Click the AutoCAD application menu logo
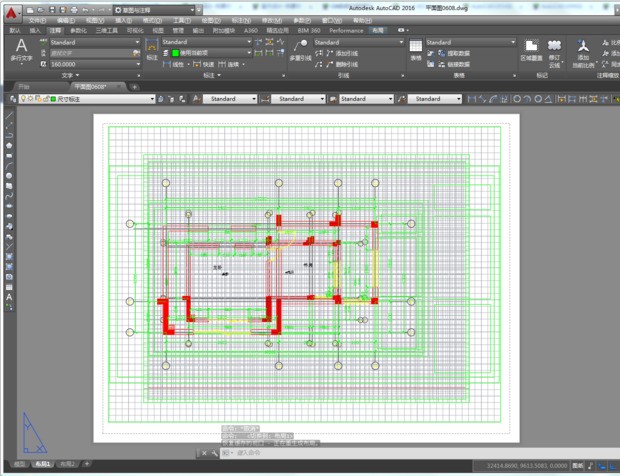Image resolution: width=620 pixels, height=476 pixels. click(11, 12)
